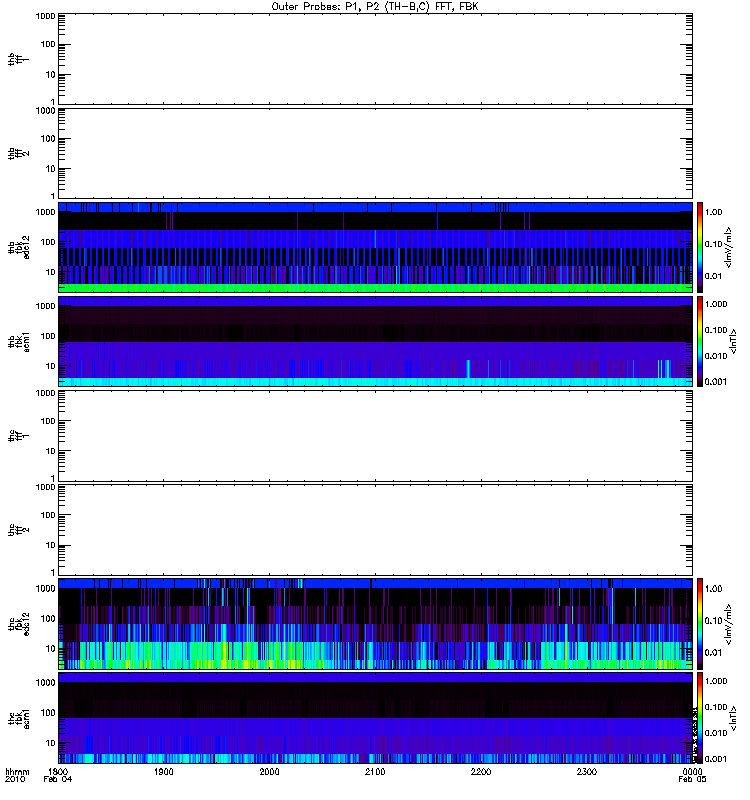Click the "thc fff 2" y-axis label
Viewport: 750px width, 800px height.
point(19,530)
